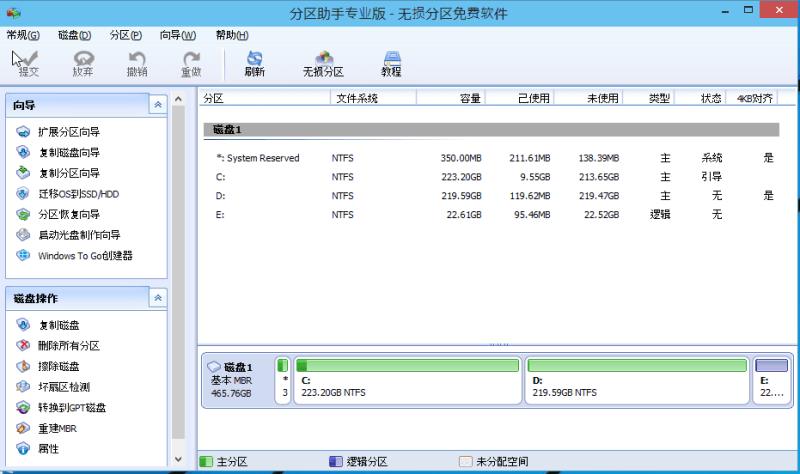Click the app icon in the title bar
Image resolution: width=800 pixels, height=474 pixels.
pyautogui.click(x=13, y=13)
